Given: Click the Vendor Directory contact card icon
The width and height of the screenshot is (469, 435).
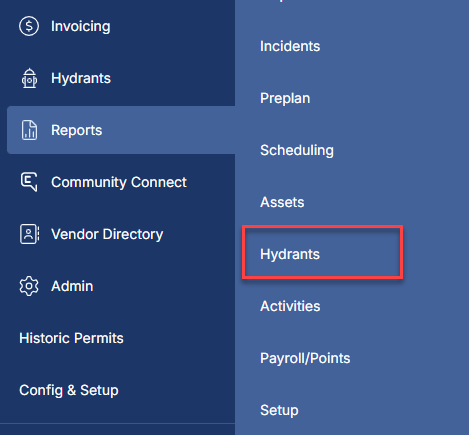Looking at the screenshot, I should pyautogui.click(x=29, y=234).
